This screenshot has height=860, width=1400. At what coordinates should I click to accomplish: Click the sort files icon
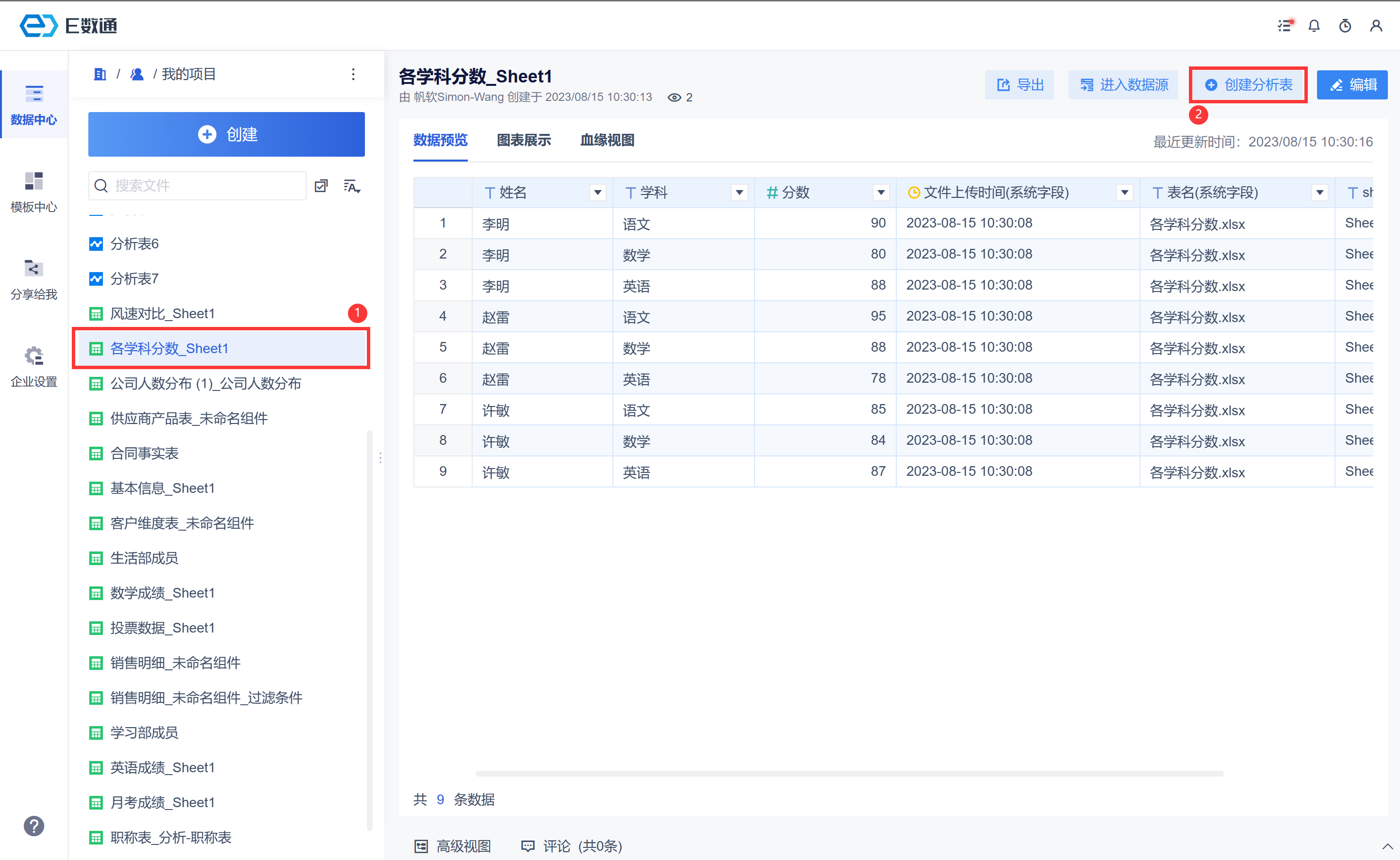click(x=351, y=186)
